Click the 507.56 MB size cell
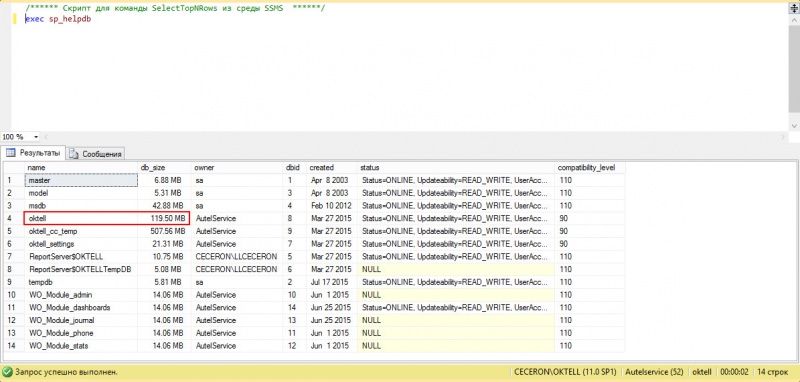Viewport: 800px width, 382px height. click(x=164, y=231)
